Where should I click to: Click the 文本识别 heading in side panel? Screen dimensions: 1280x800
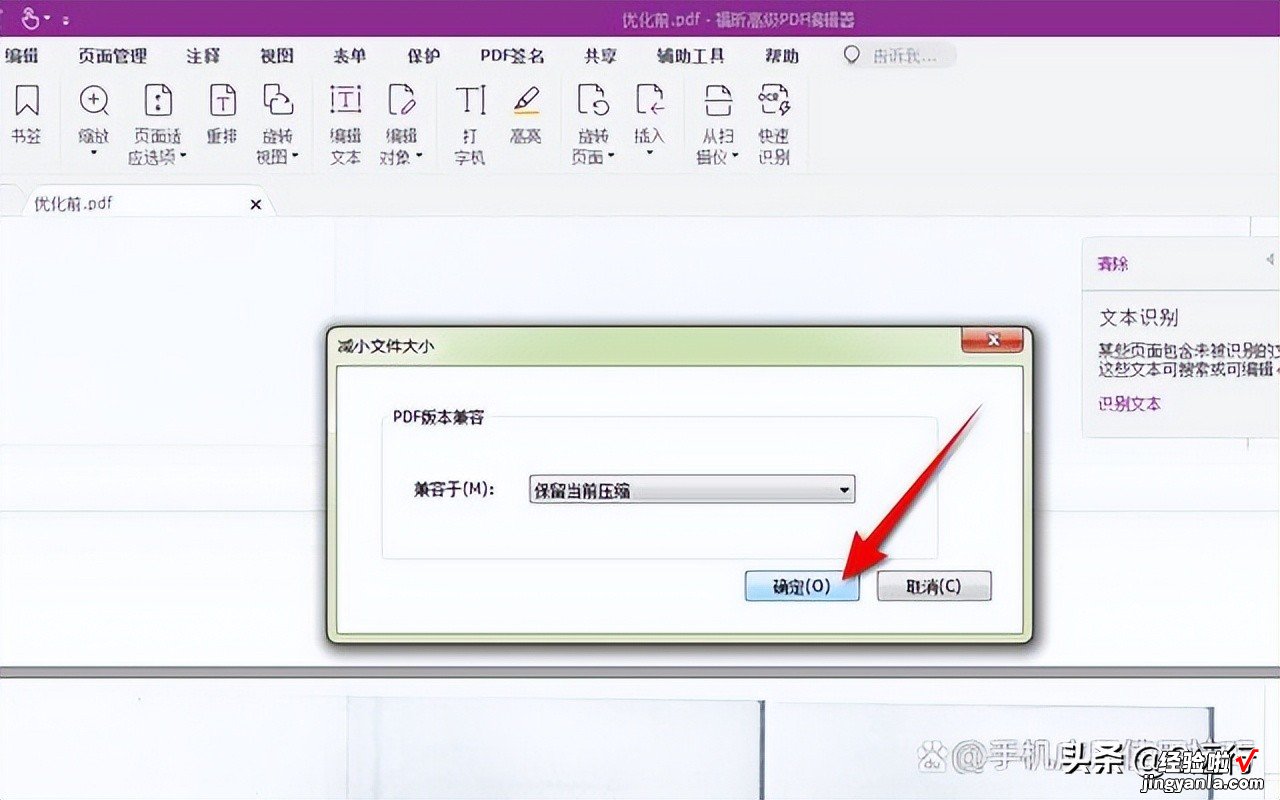(1138, 318)
